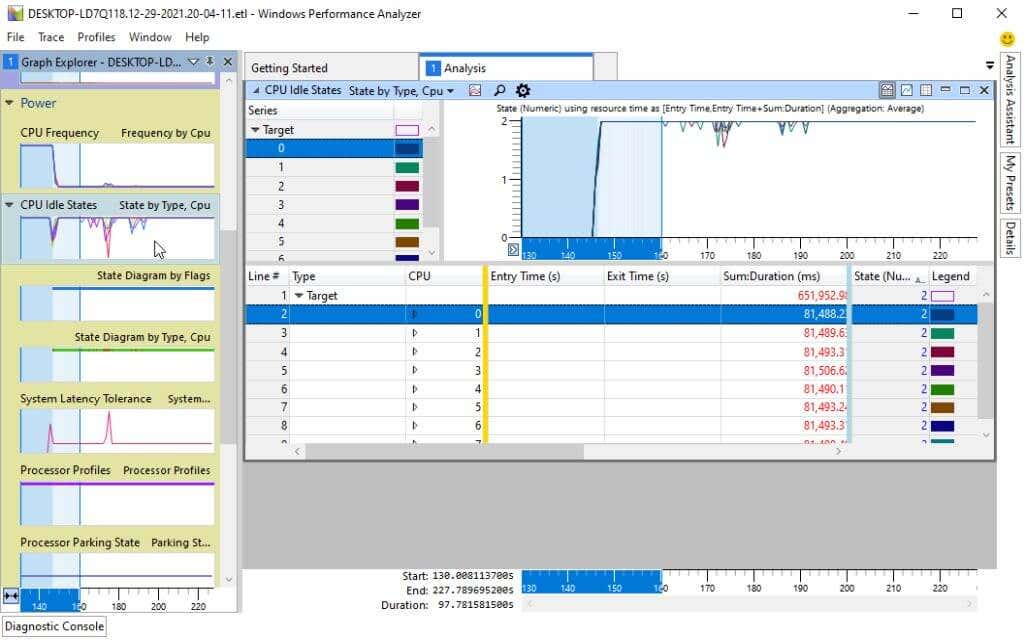Switch the view to graph-only layout
This screenshot has height=640, width=1024.
coord(906,90)
